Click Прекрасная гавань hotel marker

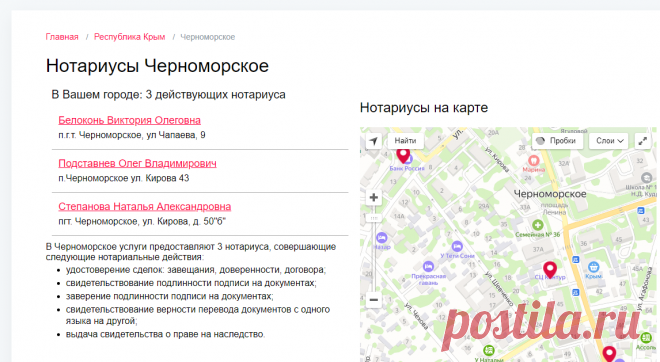coord(428,266)
